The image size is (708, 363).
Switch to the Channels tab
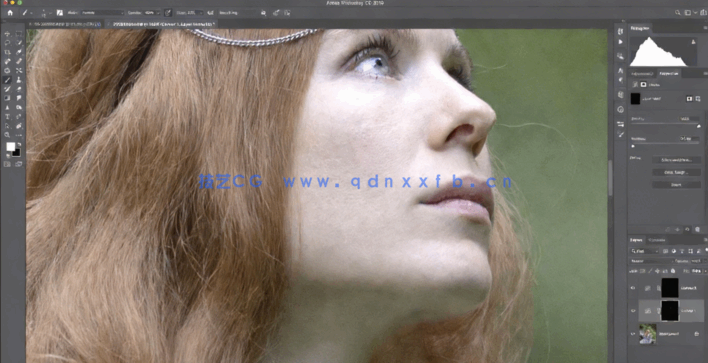657,240
